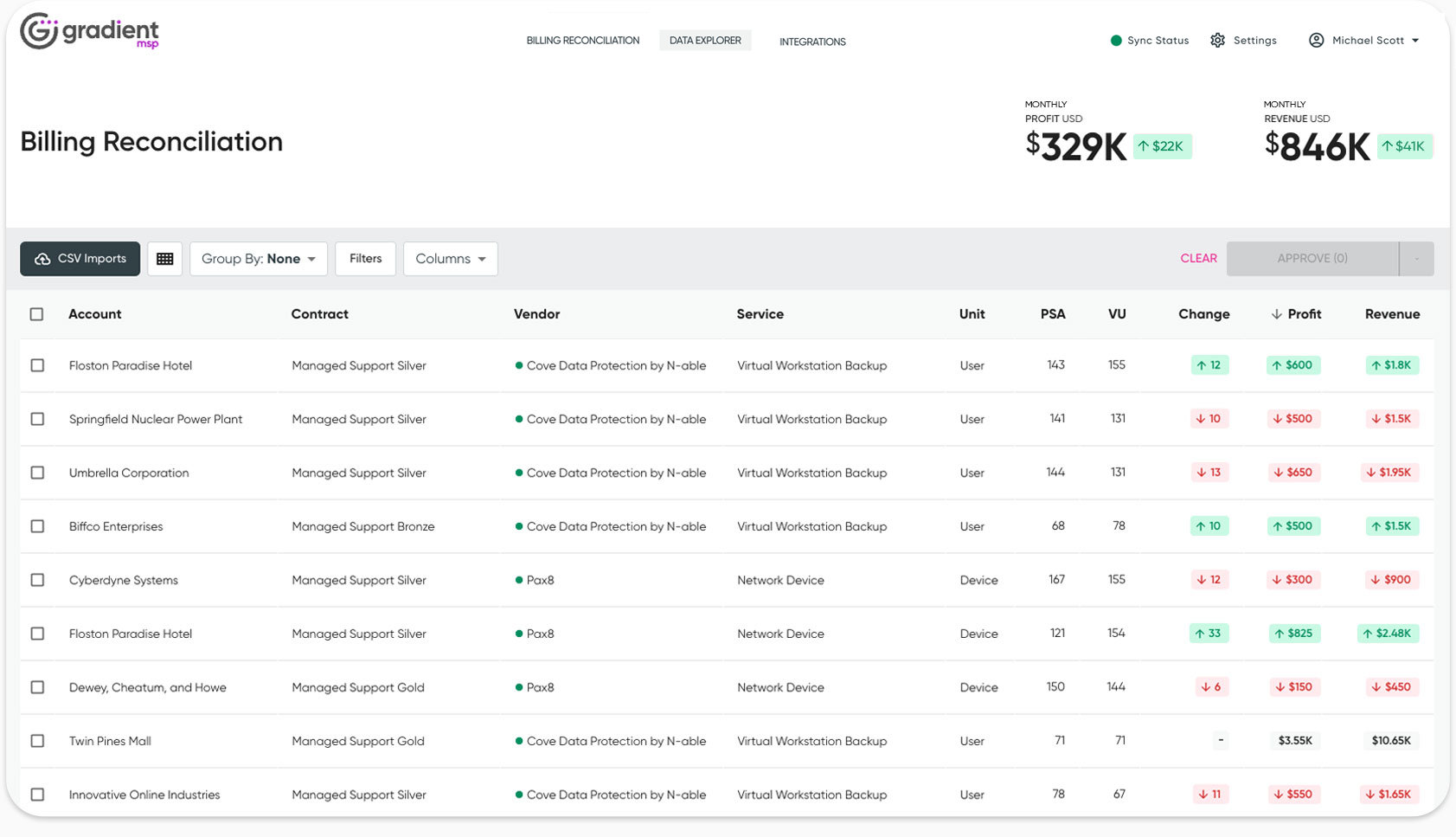The image size is (1456, 837).
Task: Click the Unit column header
Action: [x=972, y=314]
